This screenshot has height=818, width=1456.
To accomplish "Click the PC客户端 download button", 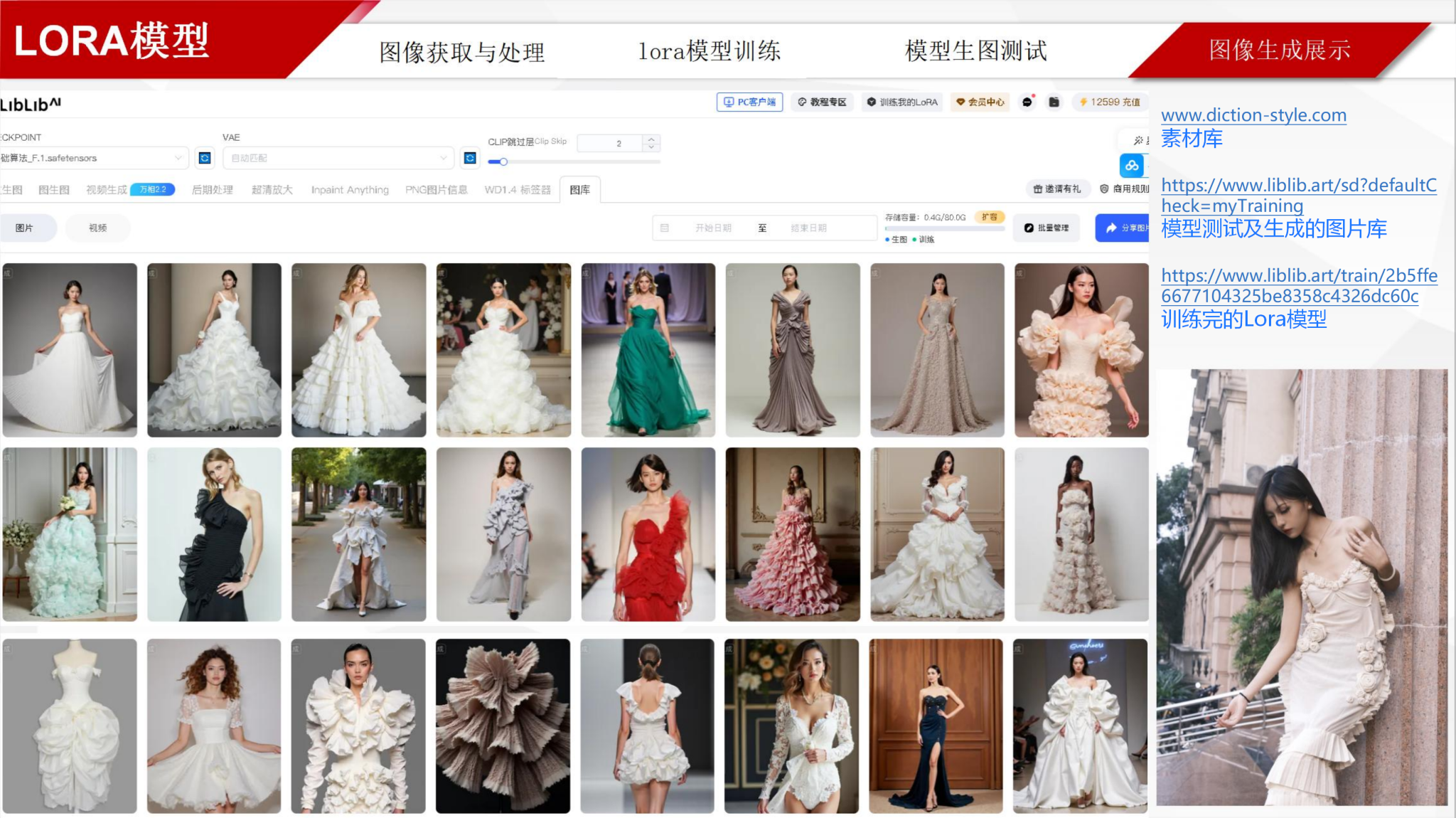I will (749, 102).
